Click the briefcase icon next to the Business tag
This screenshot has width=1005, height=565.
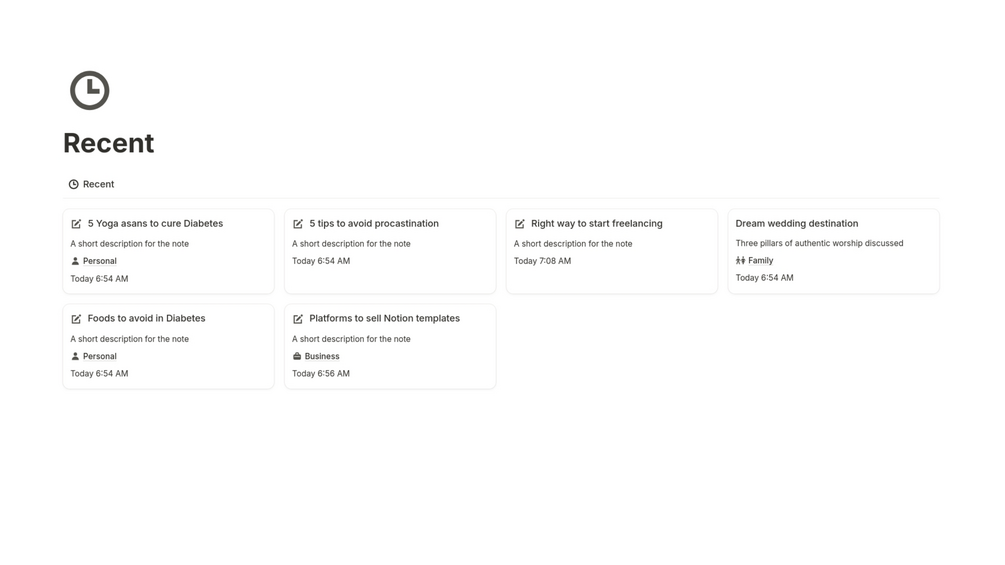click(297, 356)
